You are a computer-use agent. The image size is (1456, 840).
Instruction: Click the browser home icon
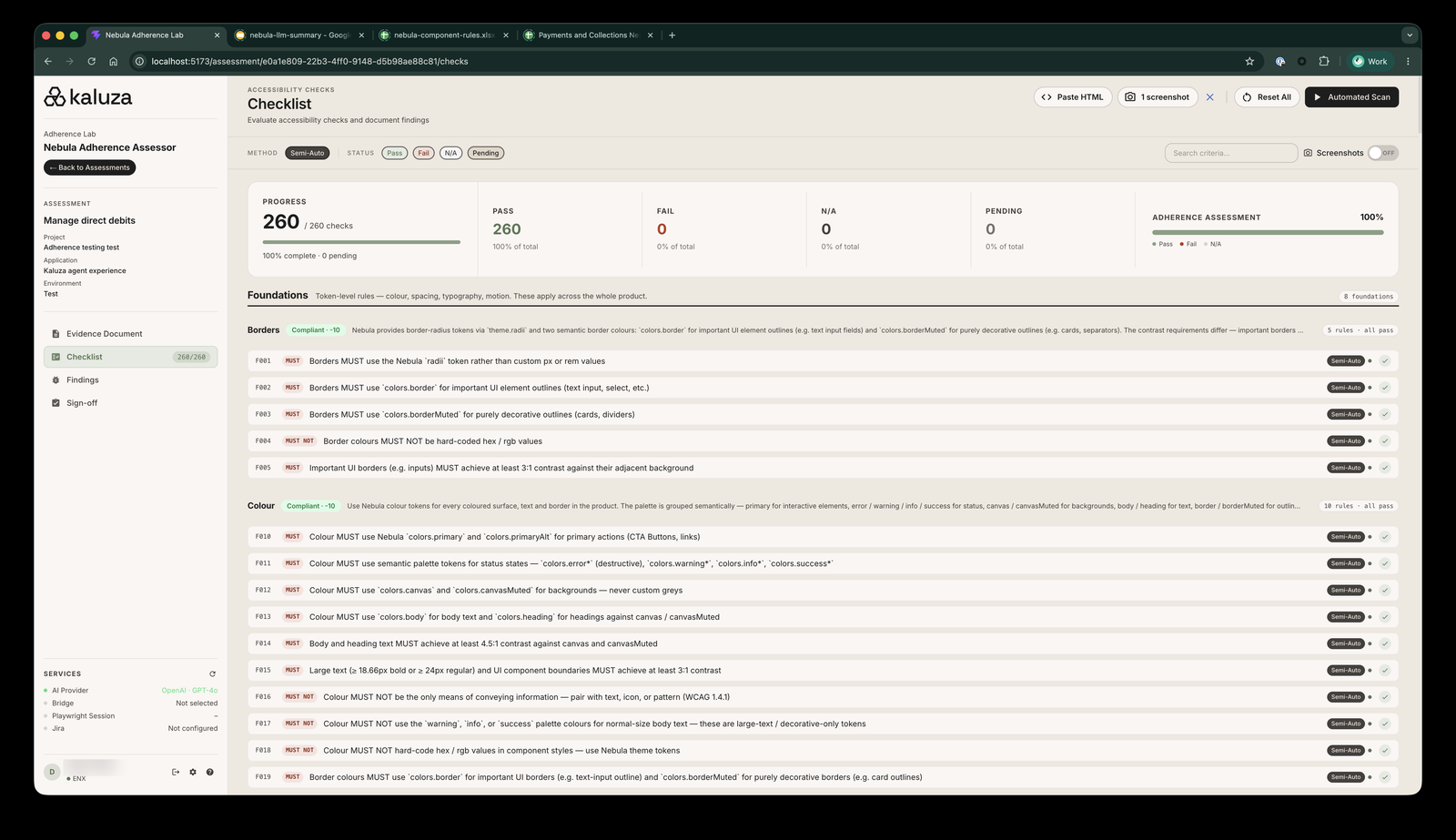pos(113,61)
